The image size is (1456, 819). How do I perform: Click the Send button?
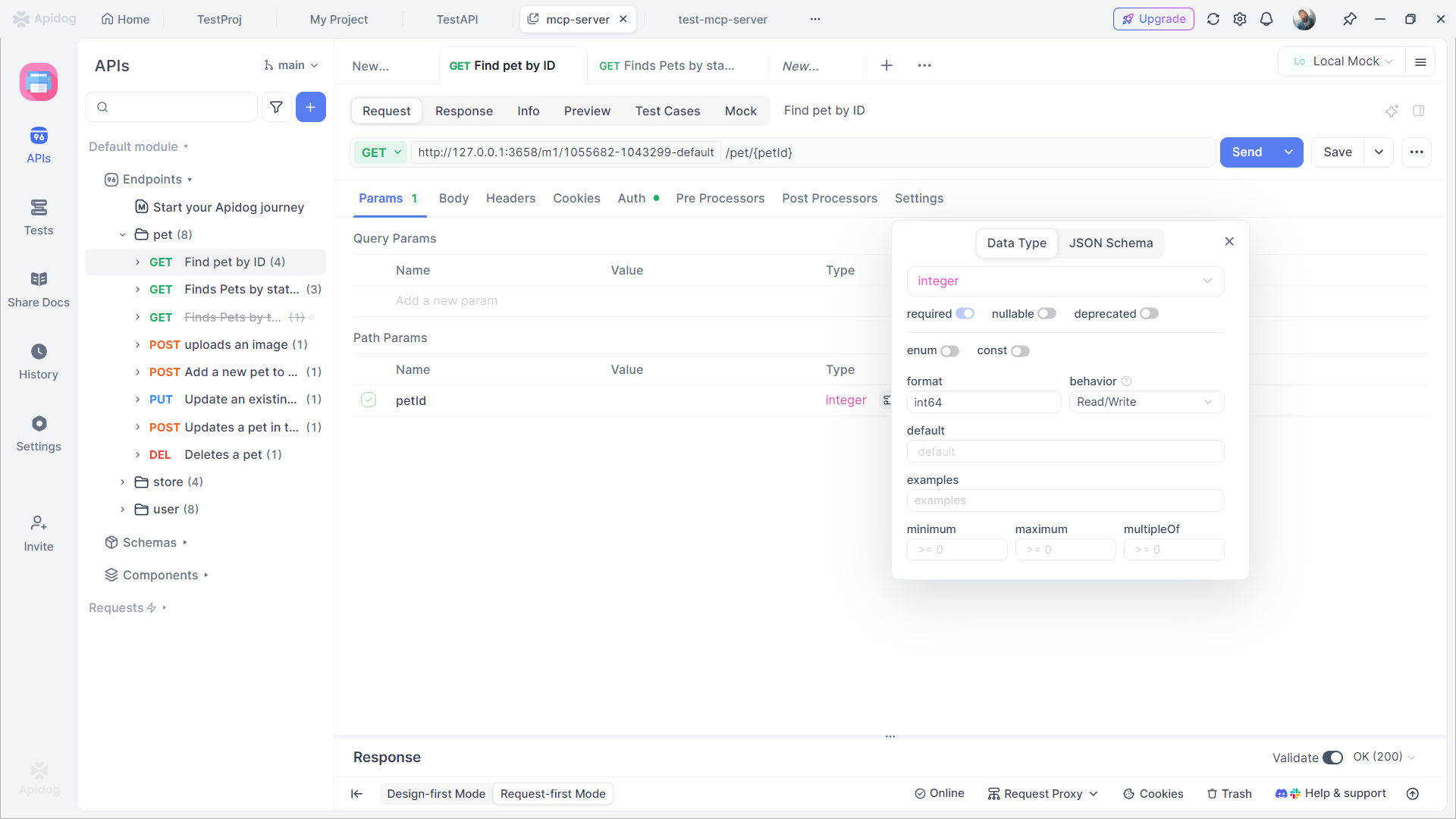click(1247, 152)
